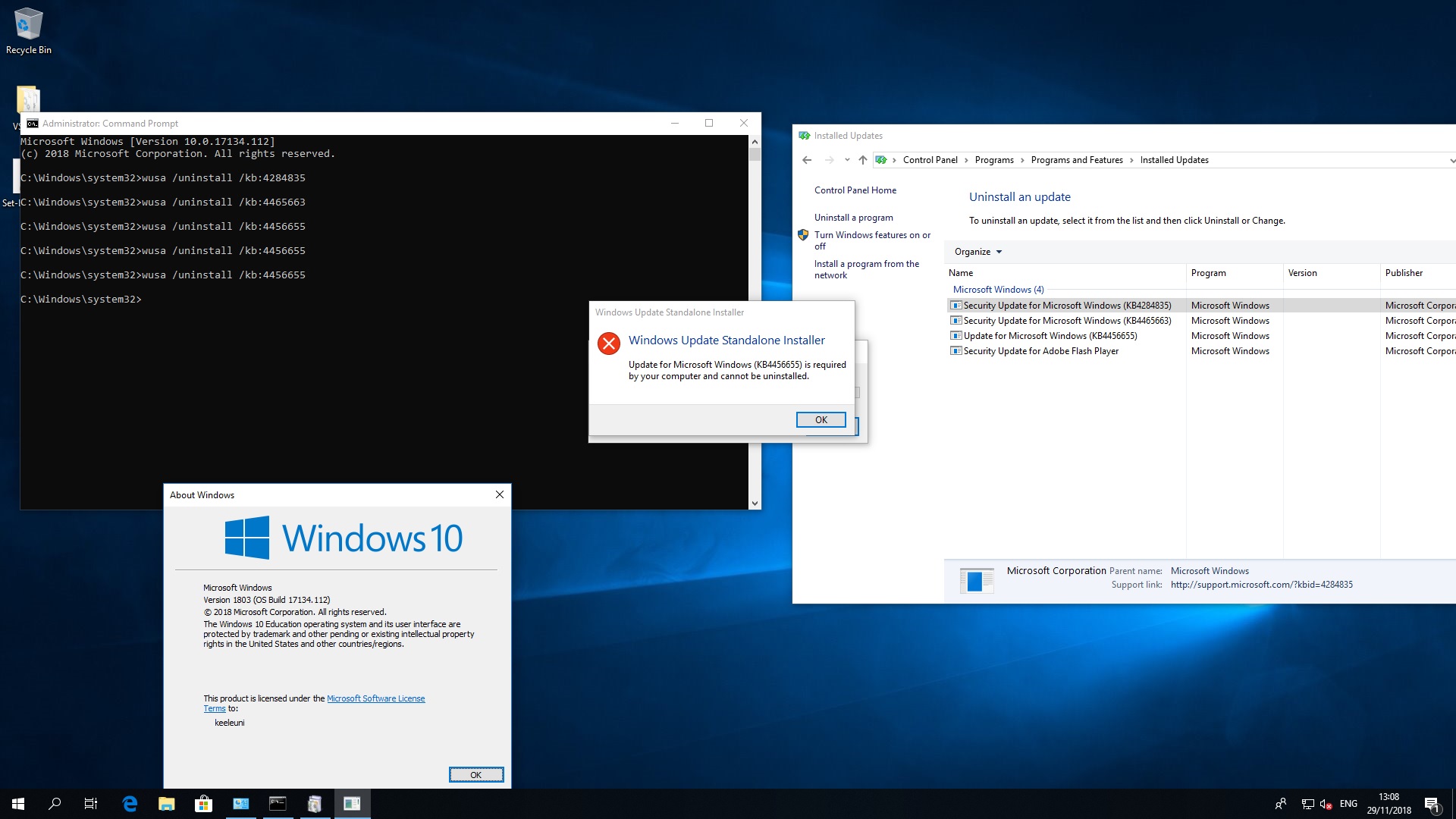Click the folder icon on desktop
Viewport: 1456px width, 819px height.
(x=28, y=100)
